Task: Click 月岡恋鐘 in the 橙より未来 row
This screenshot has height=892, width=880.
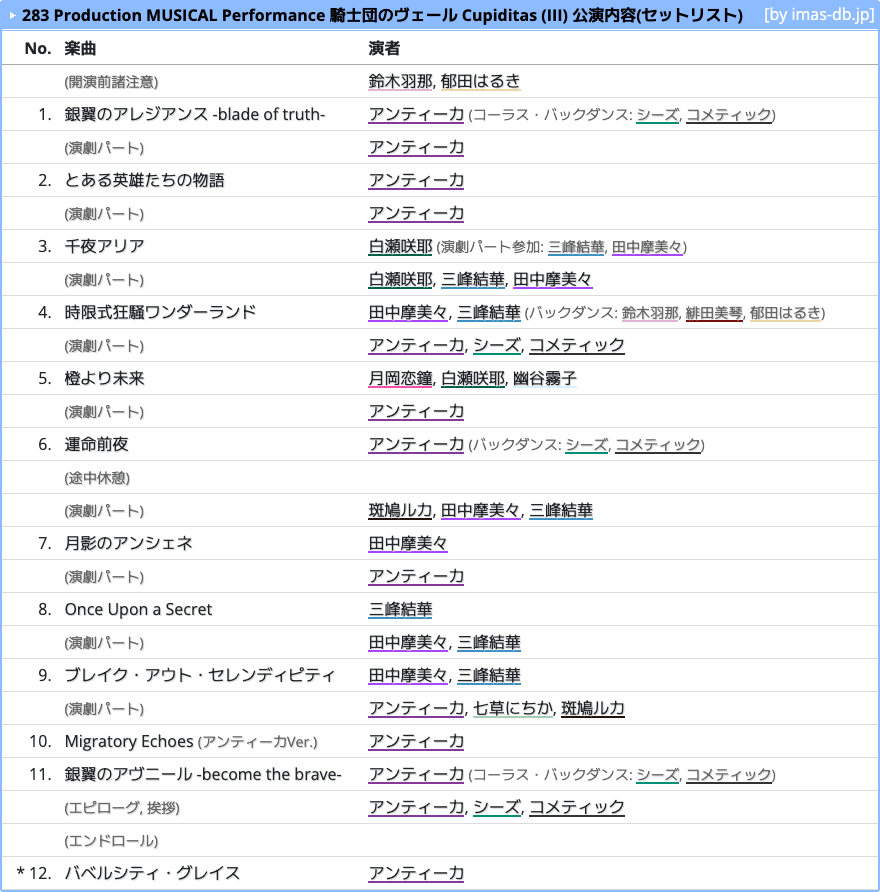Action: point(400,379)
